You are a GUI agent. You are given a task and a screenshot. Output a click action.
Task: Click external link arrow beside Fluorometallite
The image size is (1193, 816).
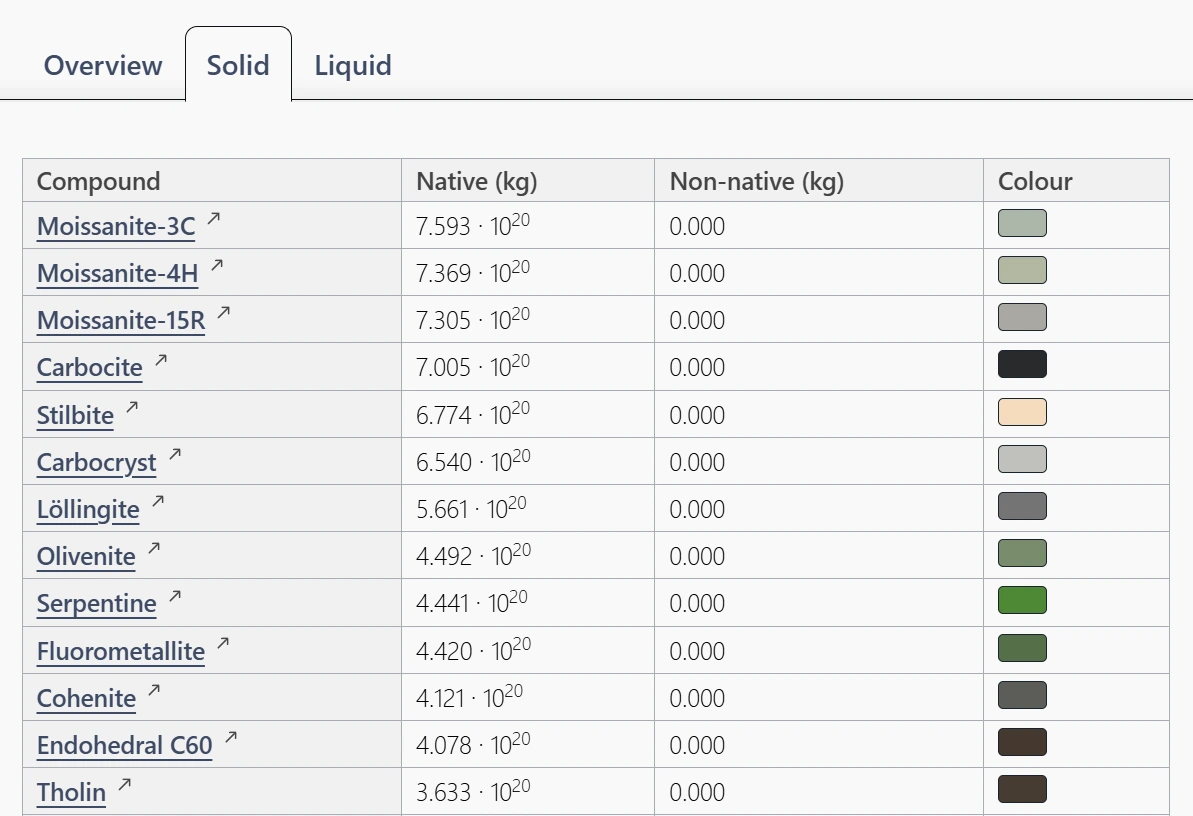click(x=223, y=643)
